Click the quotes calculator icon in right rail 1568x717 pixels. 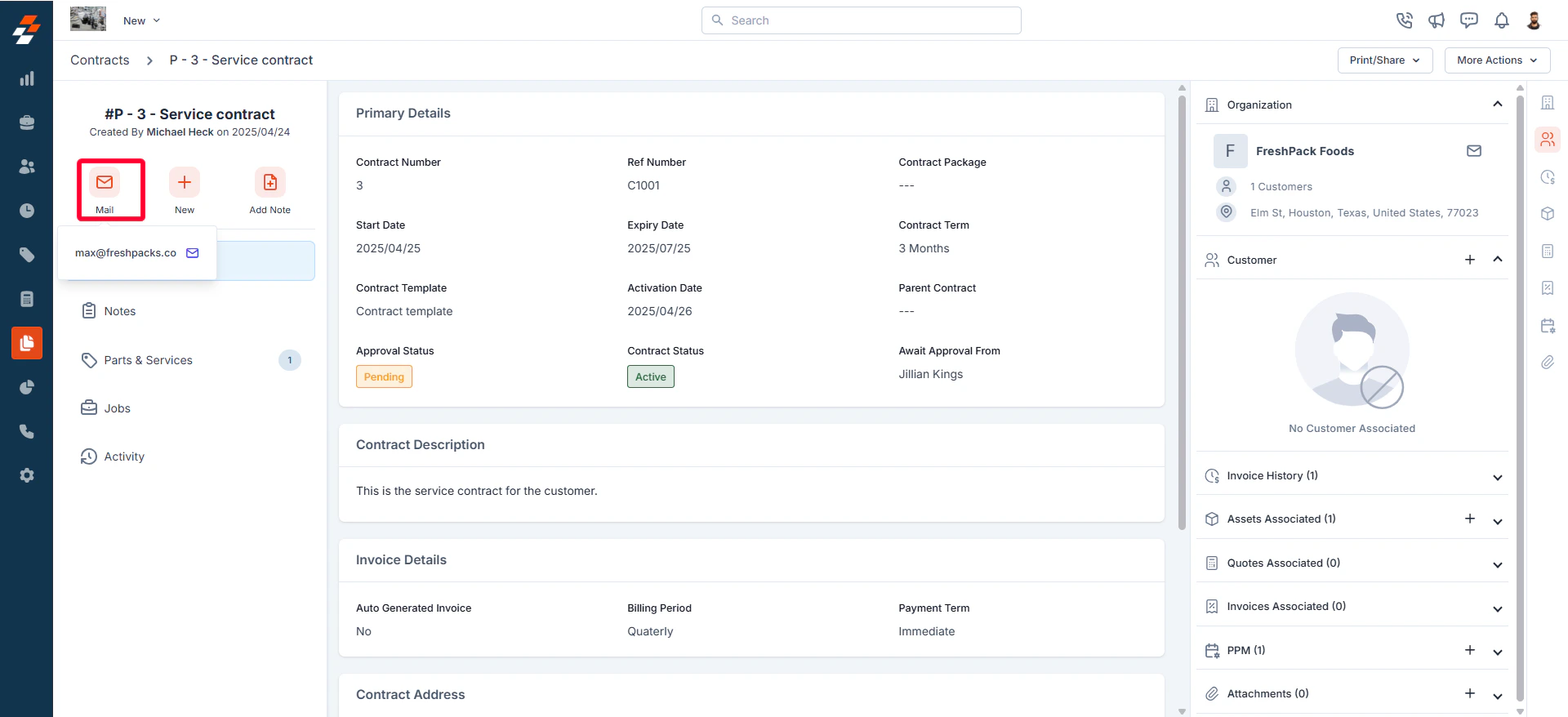[x=1548, y=251]
